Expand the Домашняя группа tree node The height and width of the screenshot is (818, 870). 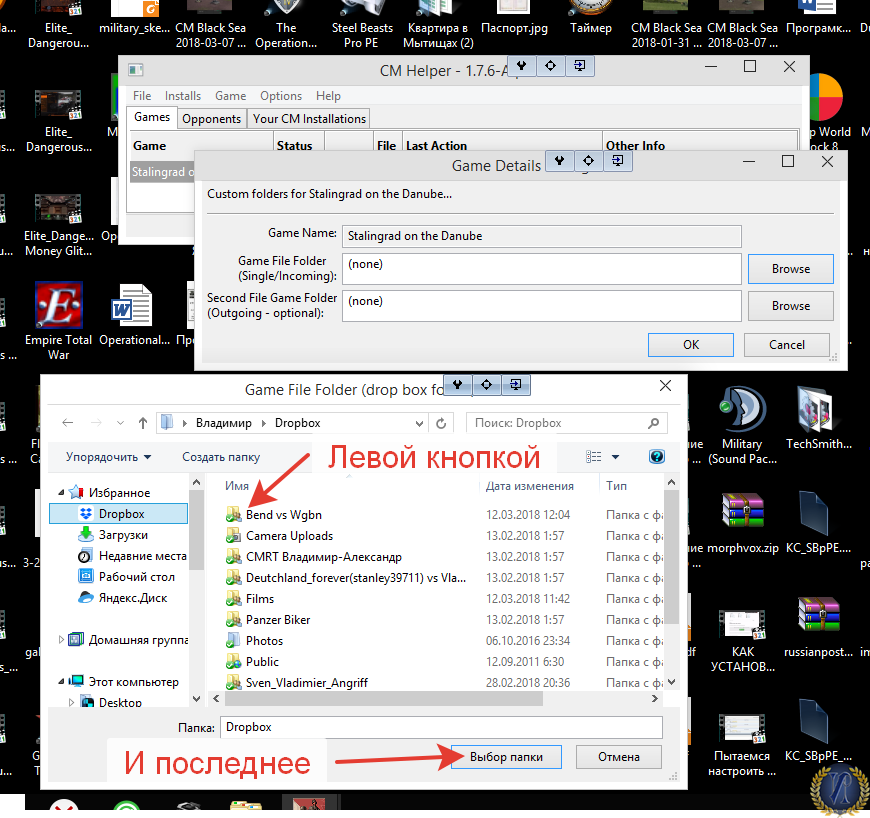click(x=62, y=640)
